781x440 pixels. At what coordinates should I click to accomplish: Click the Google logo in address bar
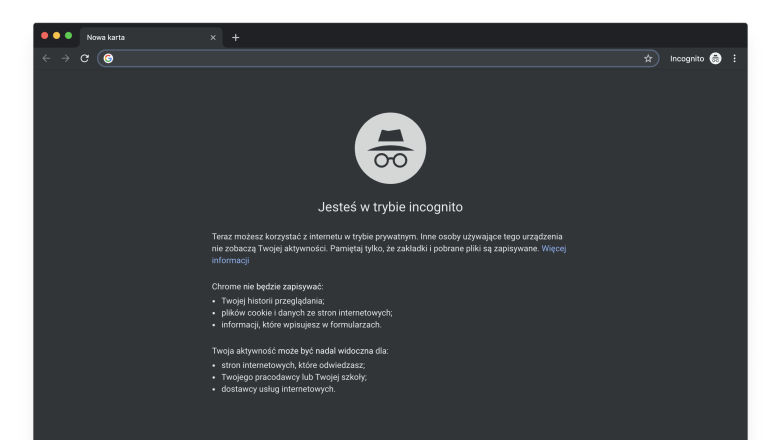click(x=108, y=58)
